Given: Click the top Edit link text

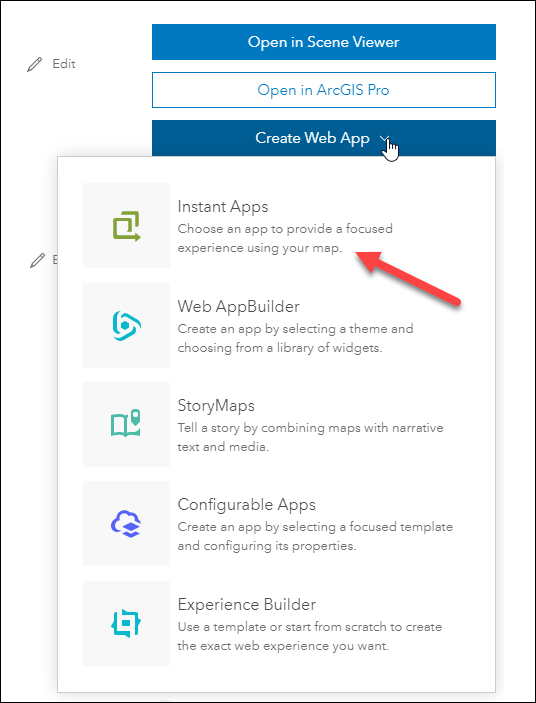Looking at the screenshot, I should 64,64.
